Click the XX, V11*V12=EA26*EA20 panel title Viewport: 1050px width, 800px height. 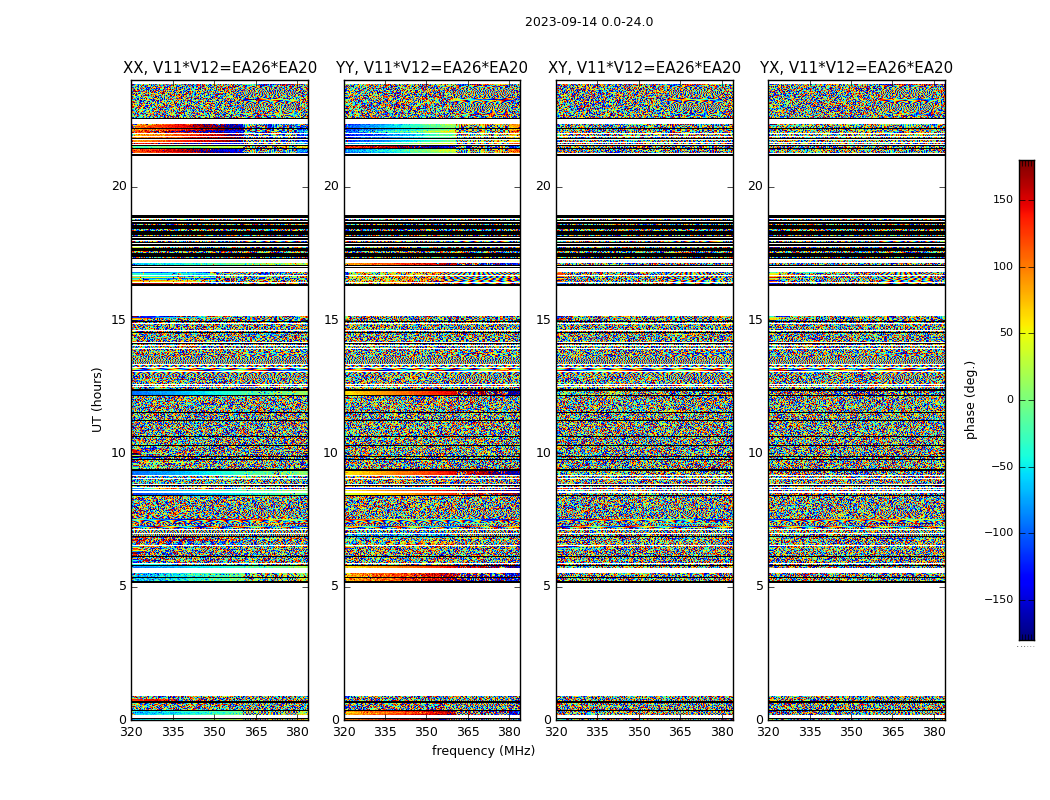(220, 68)
